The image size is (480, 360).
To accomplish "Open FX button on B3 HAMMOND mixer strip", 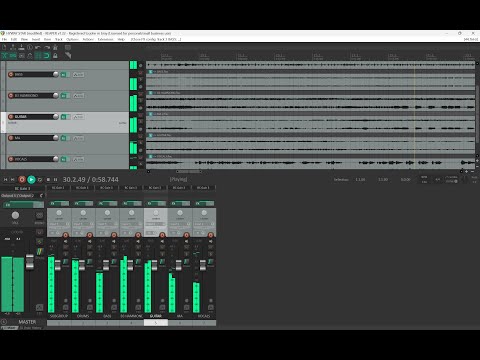I will tap(128, 203).
